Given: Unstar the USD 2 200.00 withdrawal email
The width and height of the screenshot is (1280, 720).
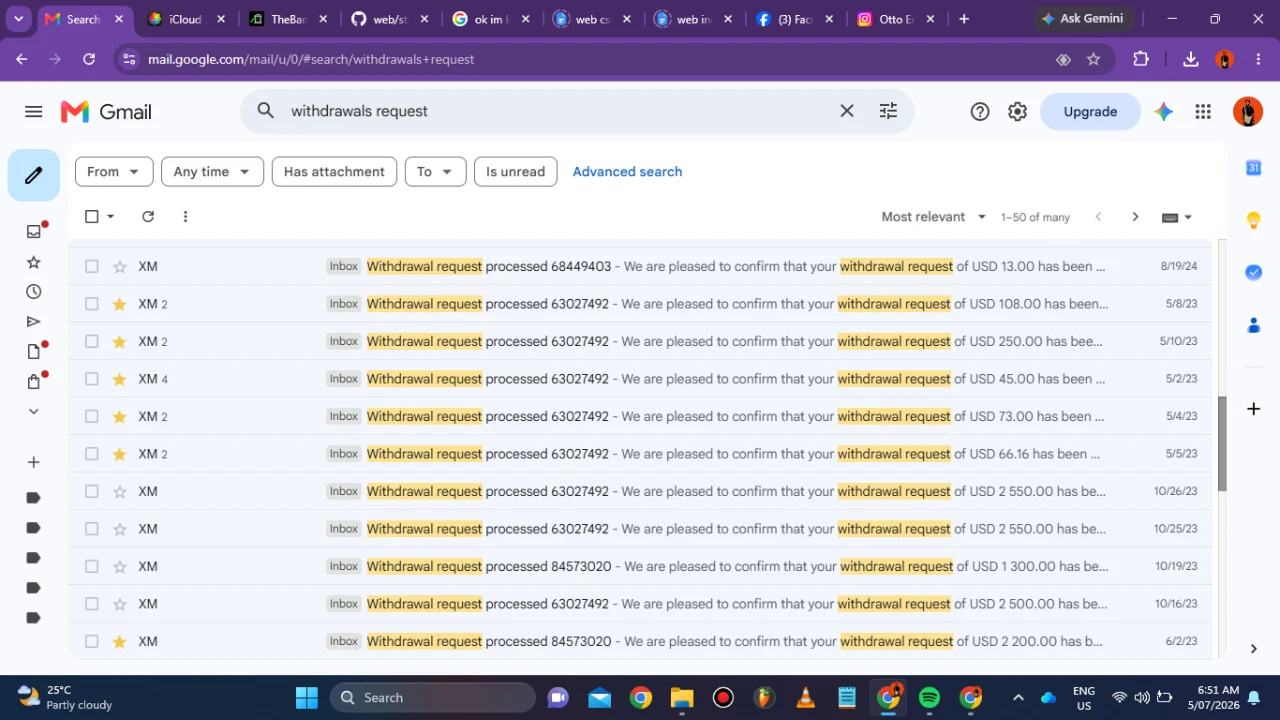Looking at the screenshot, I should pos(120,641).
